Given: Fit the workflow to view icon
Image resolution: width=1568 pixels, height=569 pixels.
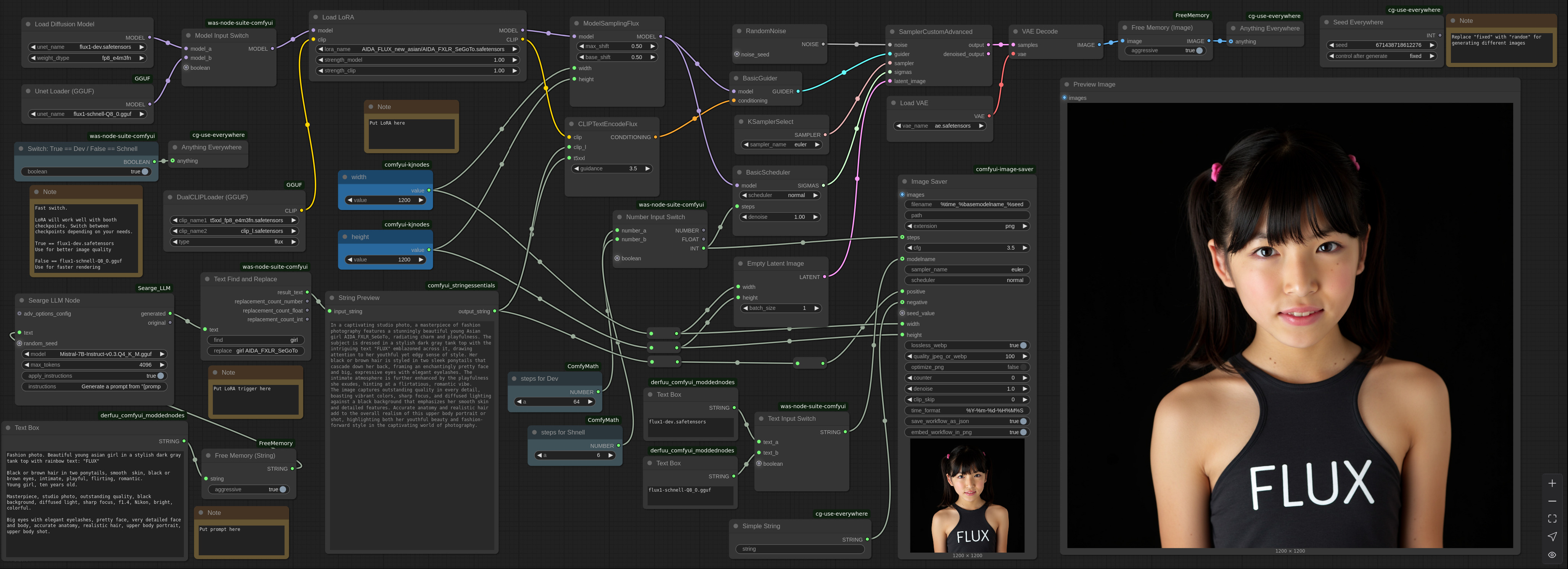Looking at the screenshot, I should pyautogui.click(x=1552, y=519).
